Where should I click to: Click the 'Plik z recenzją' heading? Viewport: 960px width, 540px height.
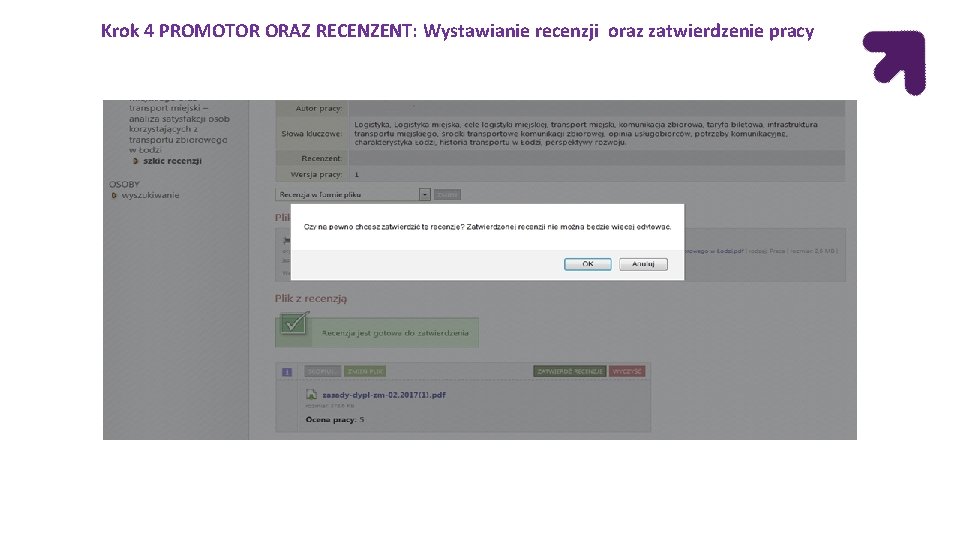click(310, 299)
